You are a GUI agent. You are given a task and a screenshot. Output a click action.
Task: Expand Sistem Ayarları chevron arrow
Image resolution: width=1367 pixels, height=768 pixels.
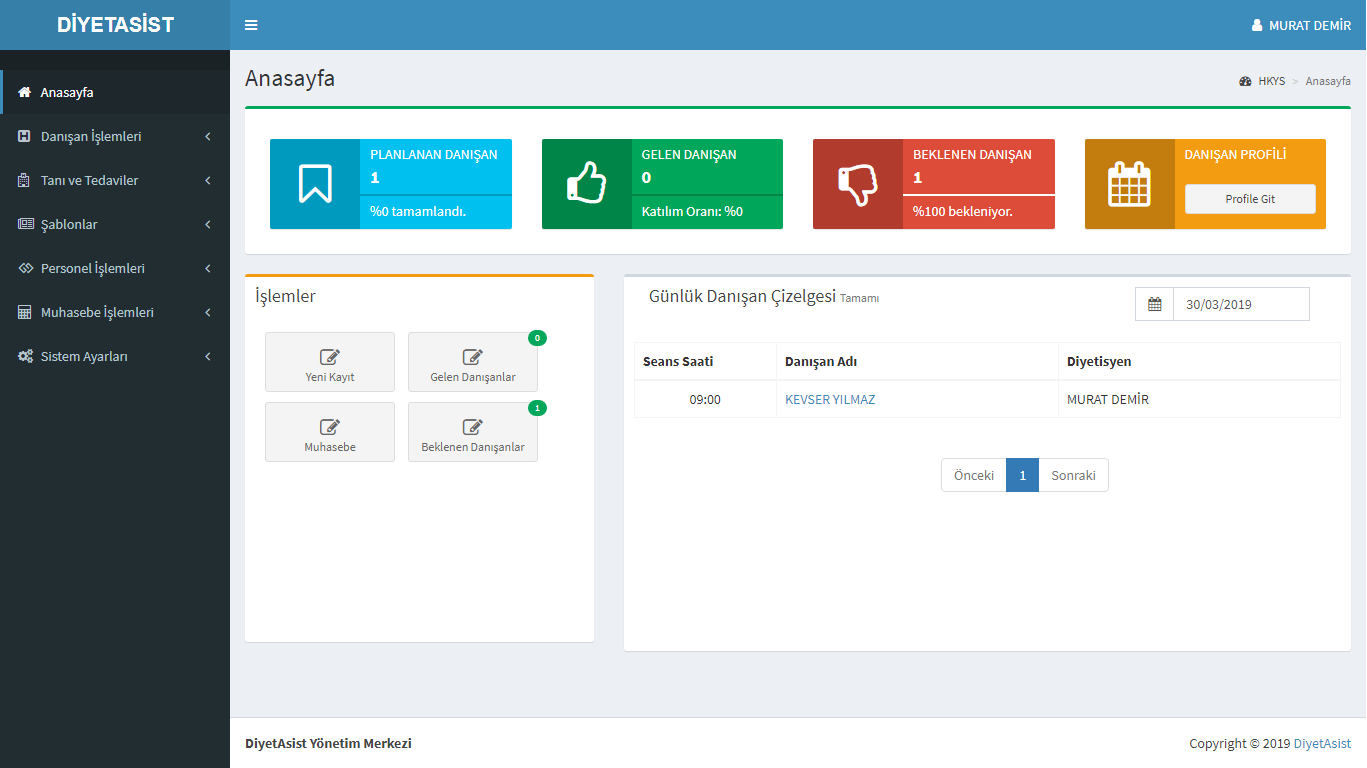coord(207,356)
